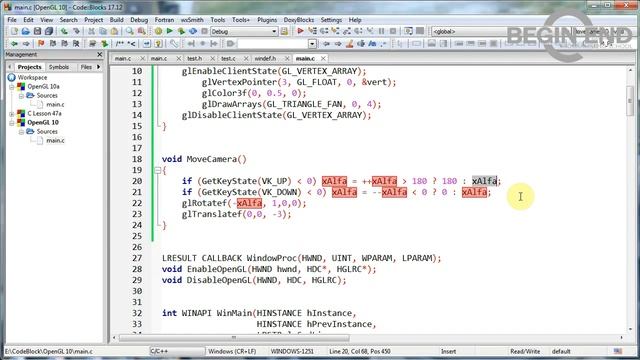
Task: Open the Build menu
Action: click(x=116, y=20)
